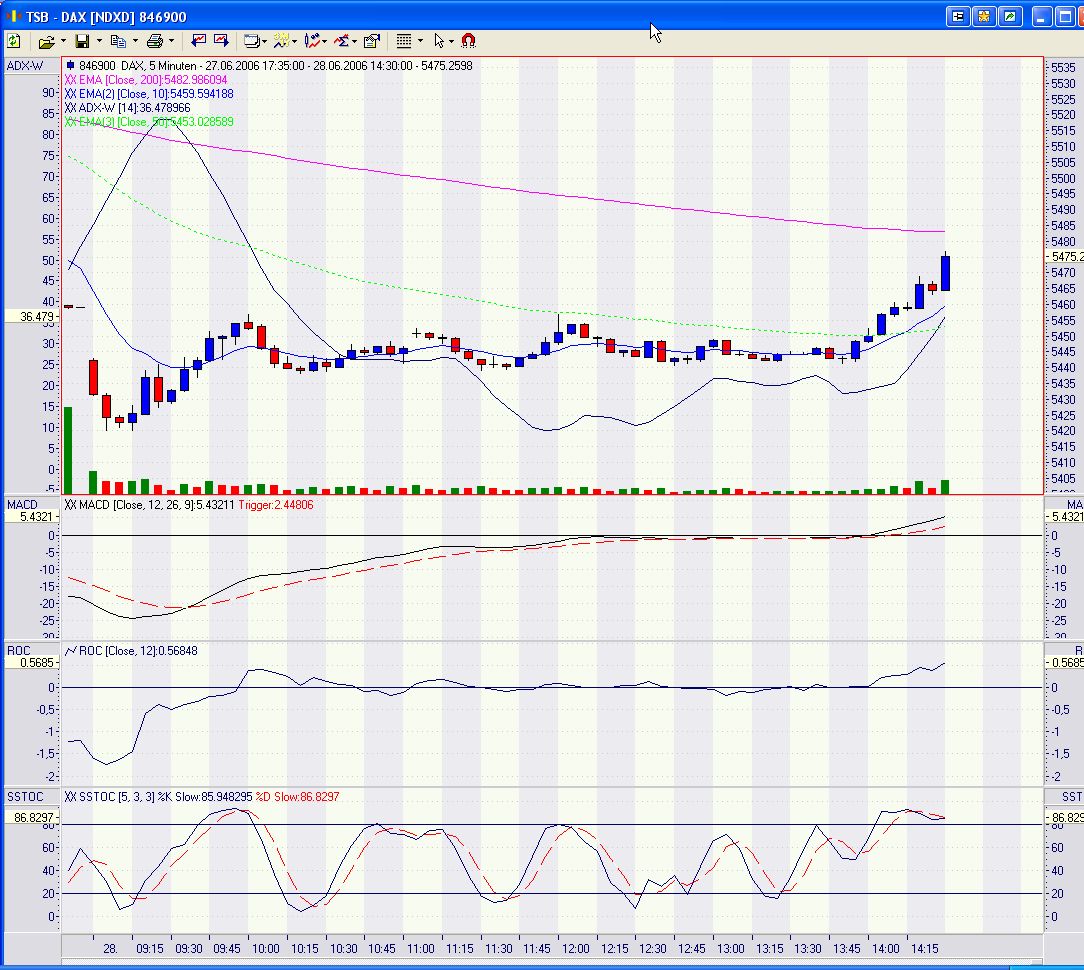
Task: Open the grid lines dropdown menu
Action: tap(420, 41)
